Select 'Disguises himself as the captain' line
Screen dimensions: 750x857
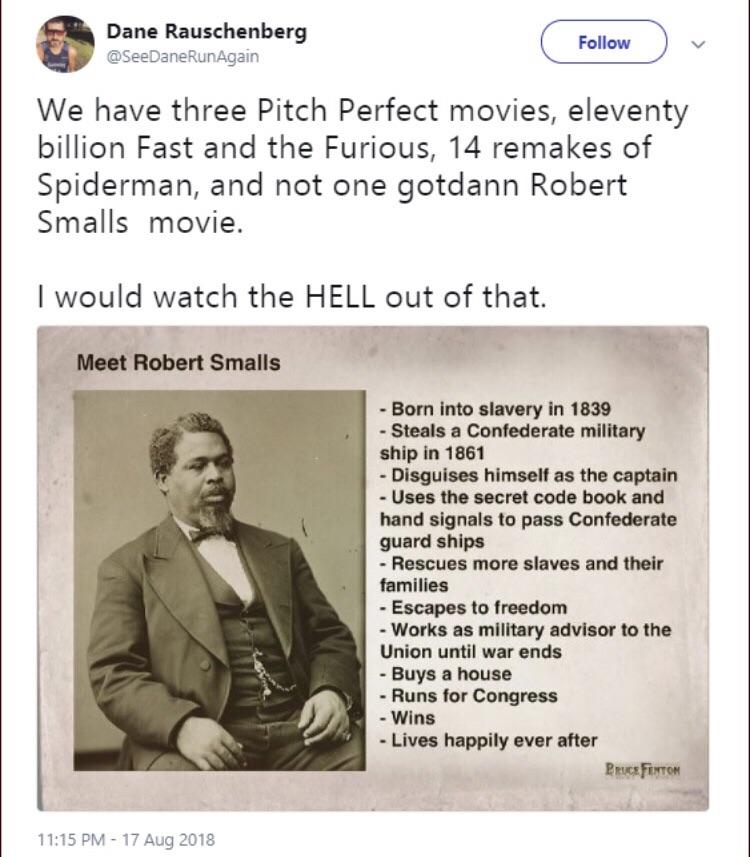coord(529,475)
